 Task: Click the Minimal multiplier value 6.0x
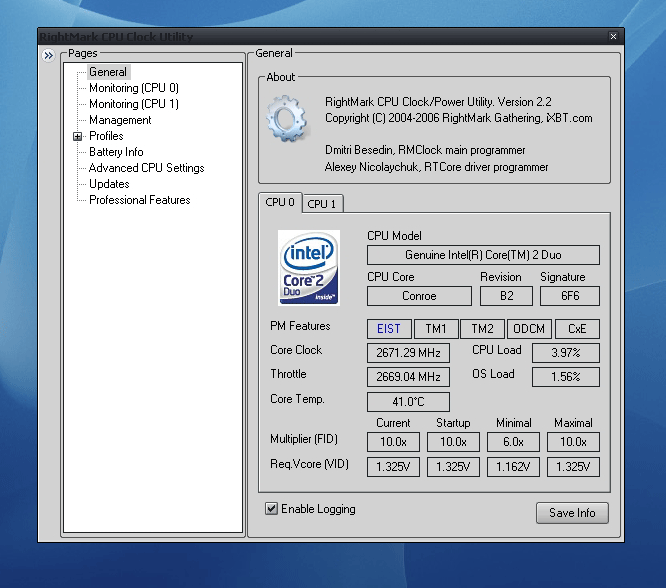513,442
